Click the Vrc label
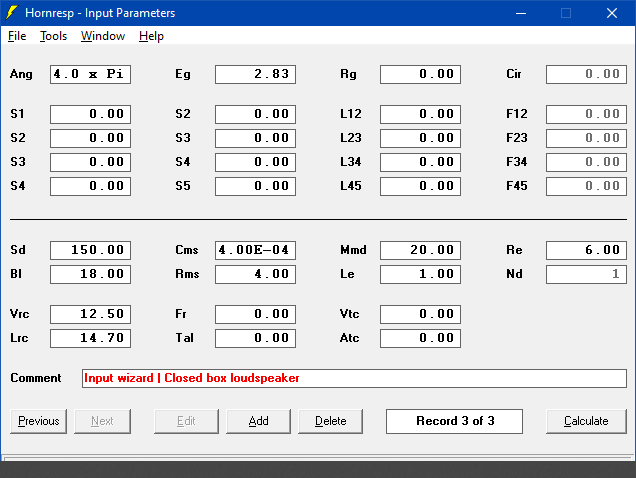The width and height of the screenshot is (636, 478). tap(19, 314)
